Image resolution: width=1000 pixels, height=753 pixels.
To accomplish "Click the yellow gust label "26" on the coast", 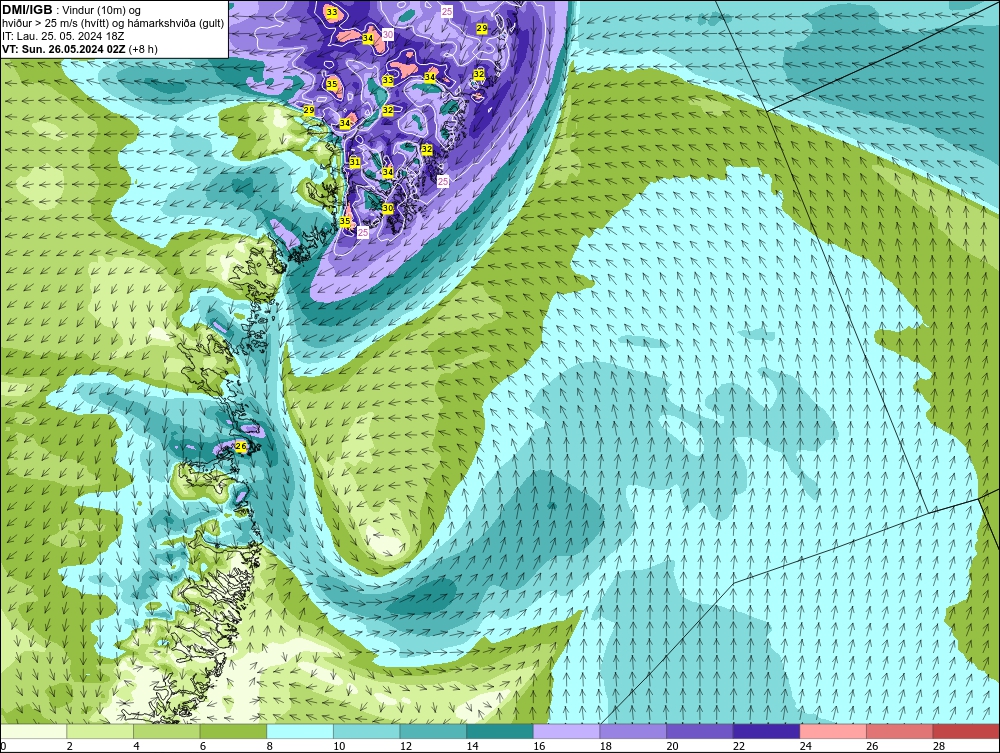I will [241, 446].
